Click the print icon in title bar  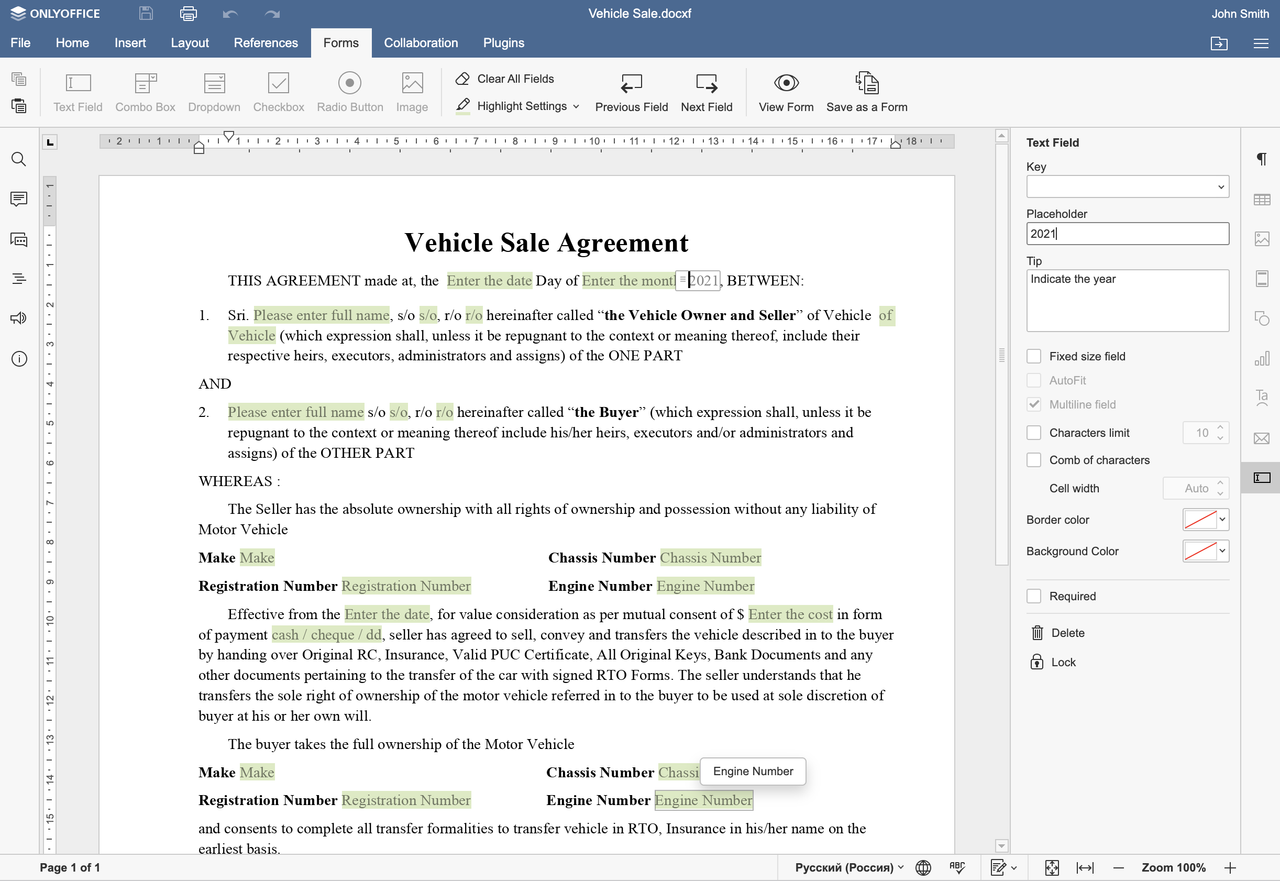(x=188, y=14)
